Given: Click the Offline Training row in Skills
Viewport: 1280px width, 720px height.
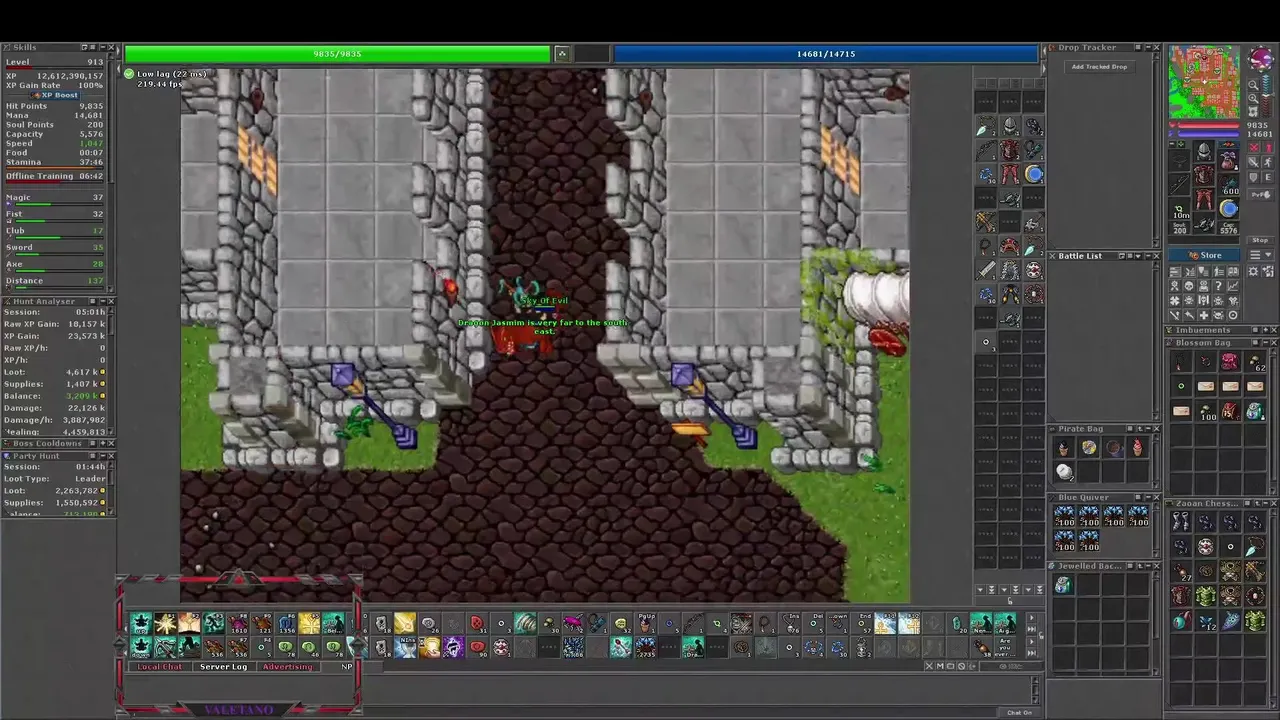Looking at the screenshot, I should pyautogui.click(x=55, y=176).
